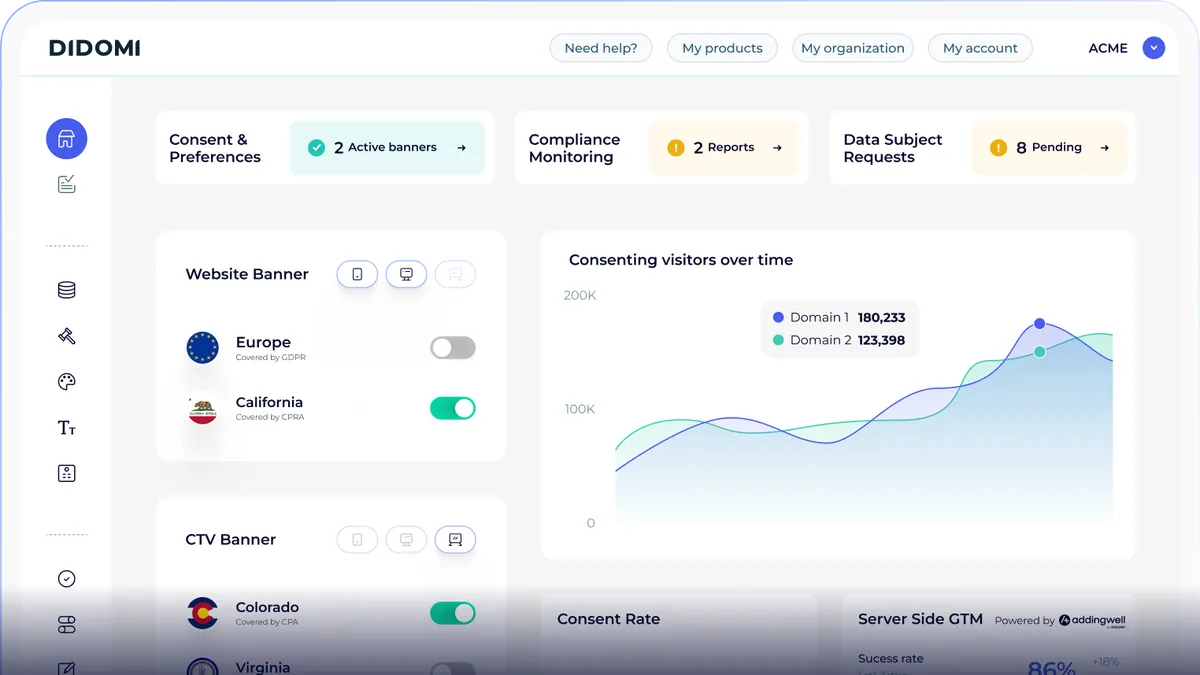The width and height of the screenshot is (1200, 675).
Task: Open the database icon in the sidebar
Action: pos(66,290)
